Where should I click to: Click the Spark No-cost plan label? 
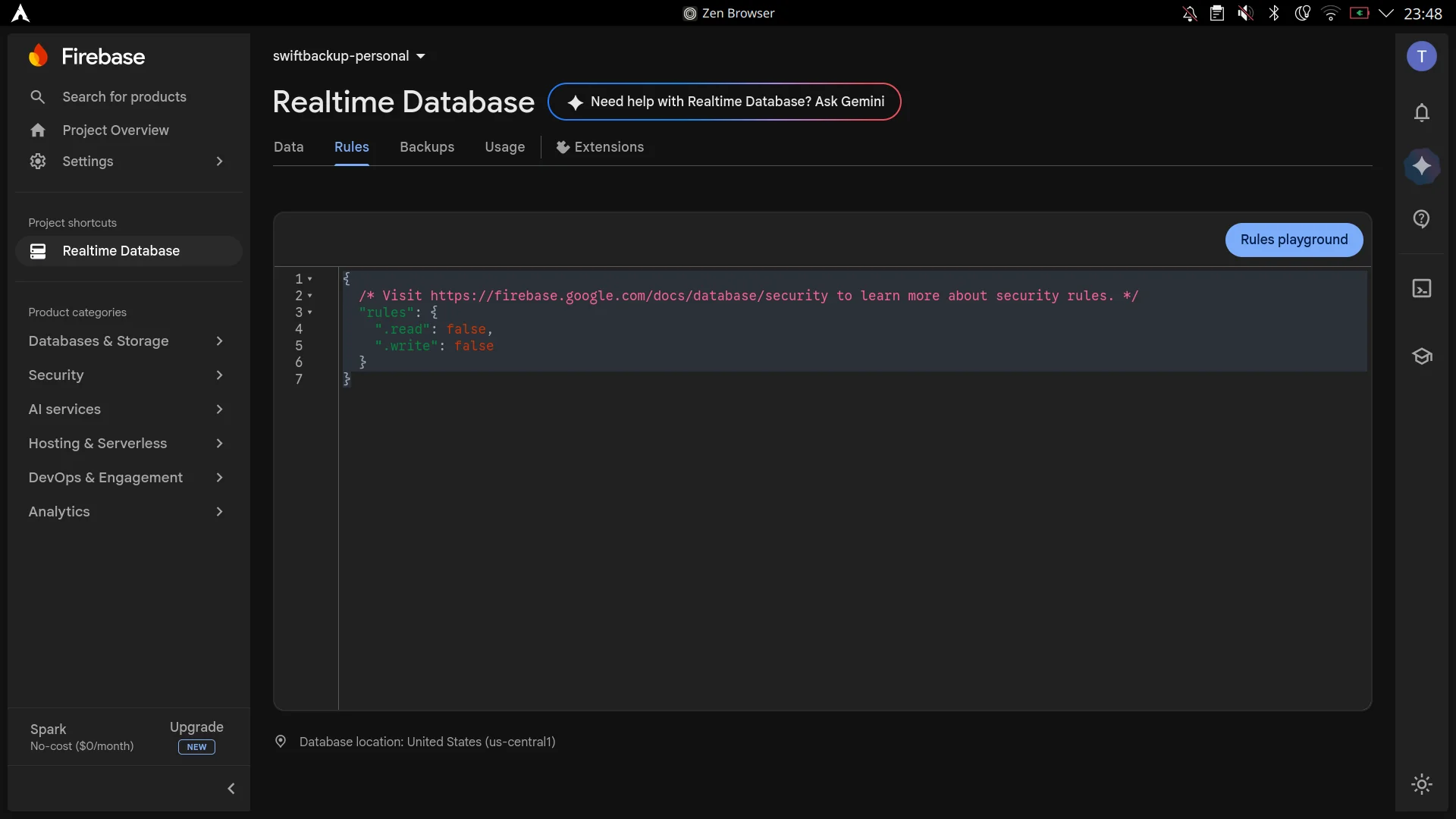click(x=82, y=737)
